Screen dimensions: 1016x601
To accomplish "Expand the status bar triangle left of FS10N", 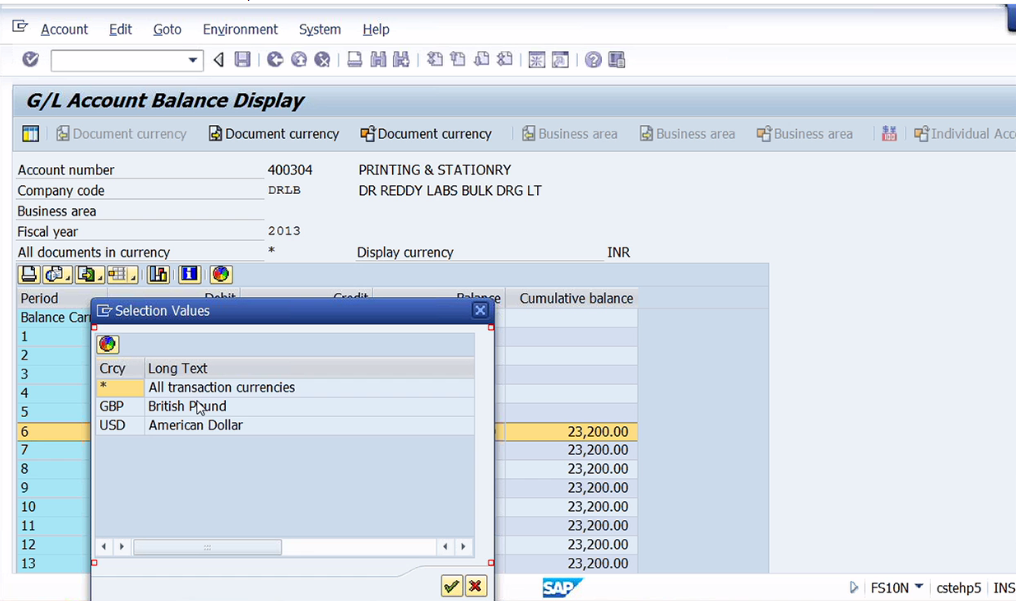I will pos(853,587).
